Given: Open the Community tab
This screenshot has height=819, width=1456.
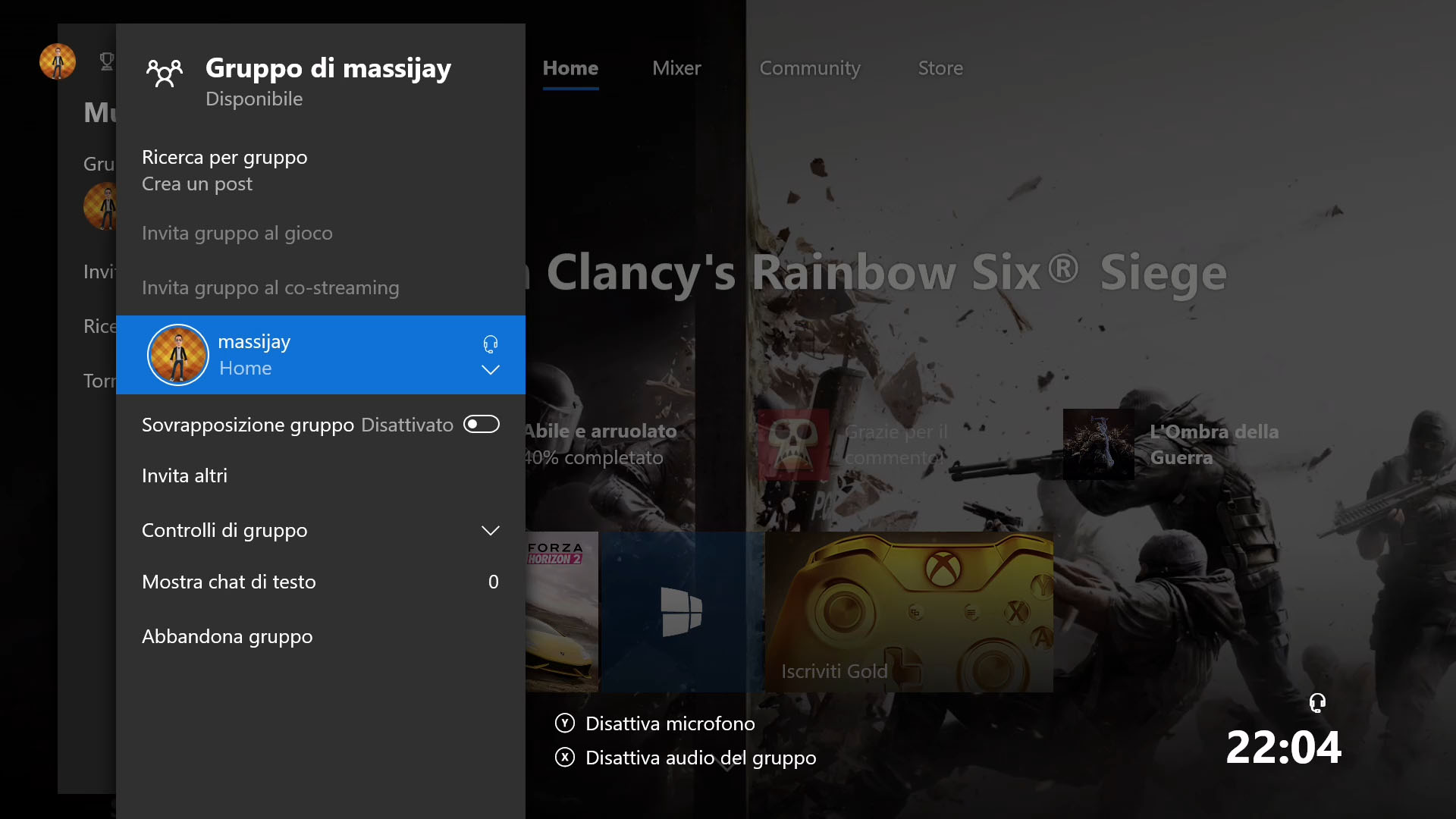Looking at the screenshot, I should coord(810,68).
